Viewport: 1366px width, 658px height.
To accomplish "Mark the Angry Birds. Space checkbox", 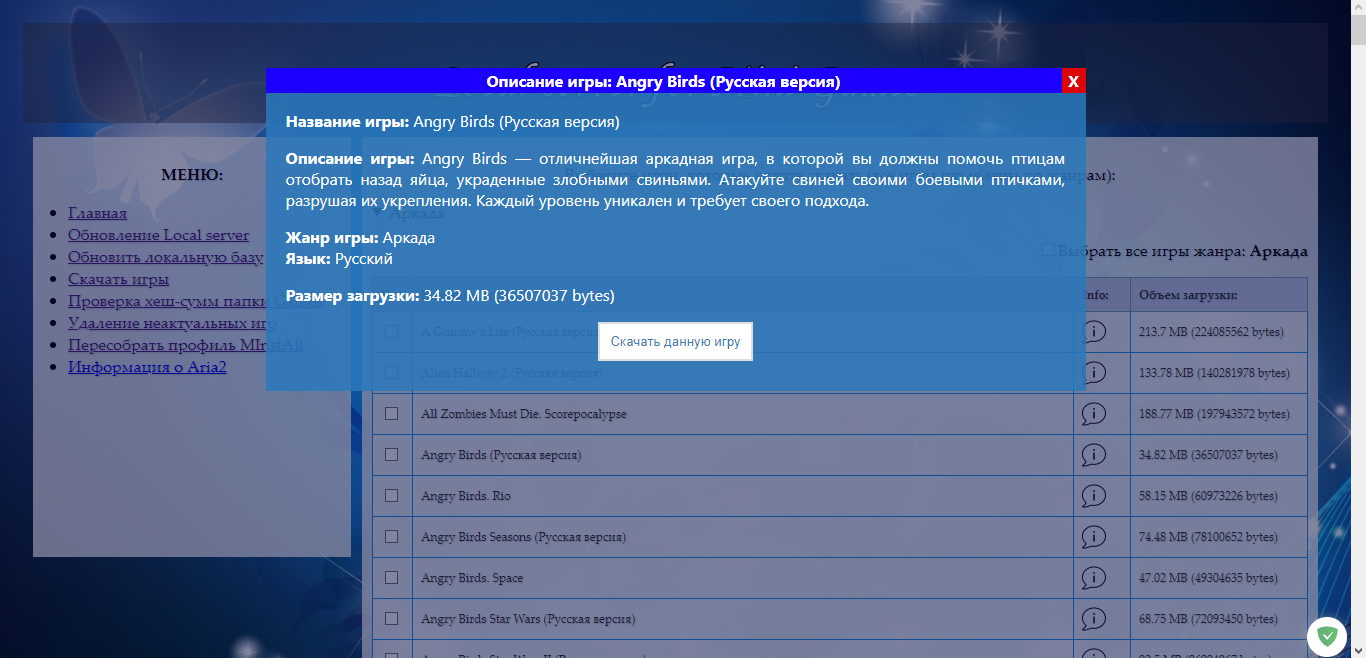I will coord(392,577).
